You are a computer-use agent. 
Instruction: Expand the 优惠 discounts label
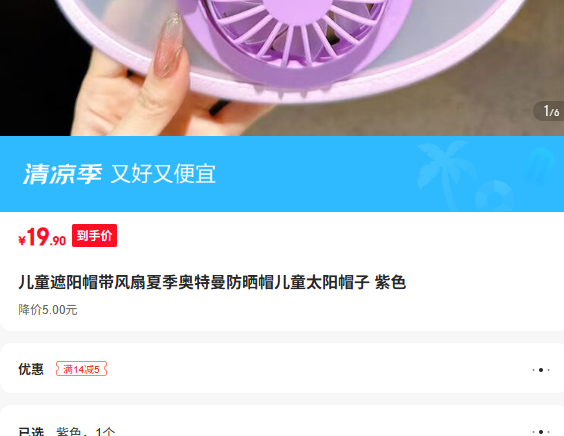pyautogui.click(x=31, y=369)
